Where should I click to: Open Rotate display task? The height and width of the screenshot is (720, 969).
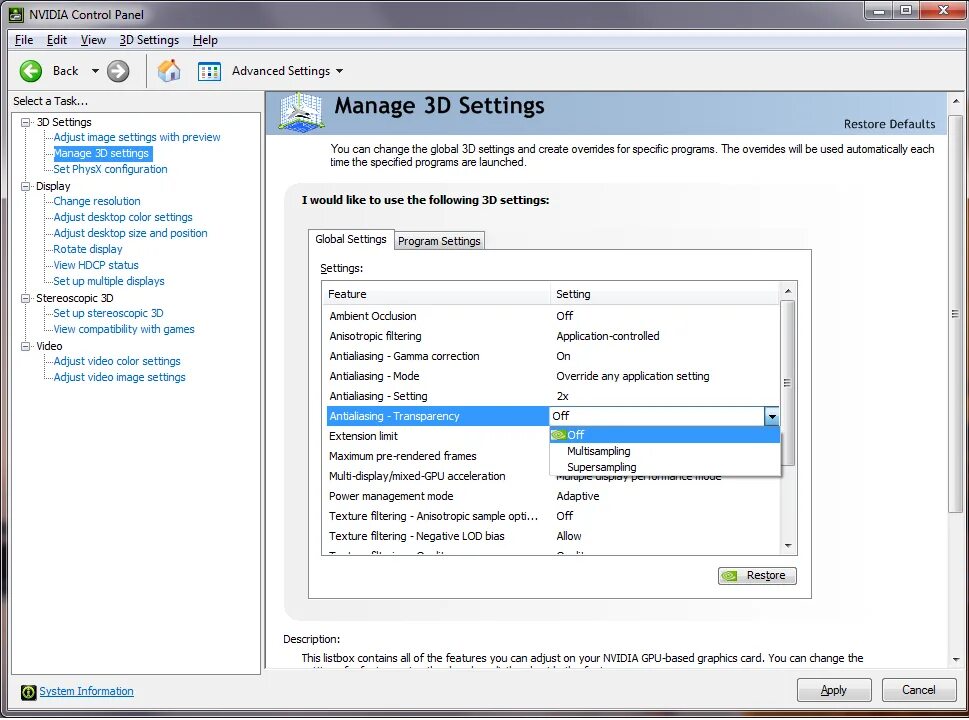pyautogui.click(x=88, y=250)
